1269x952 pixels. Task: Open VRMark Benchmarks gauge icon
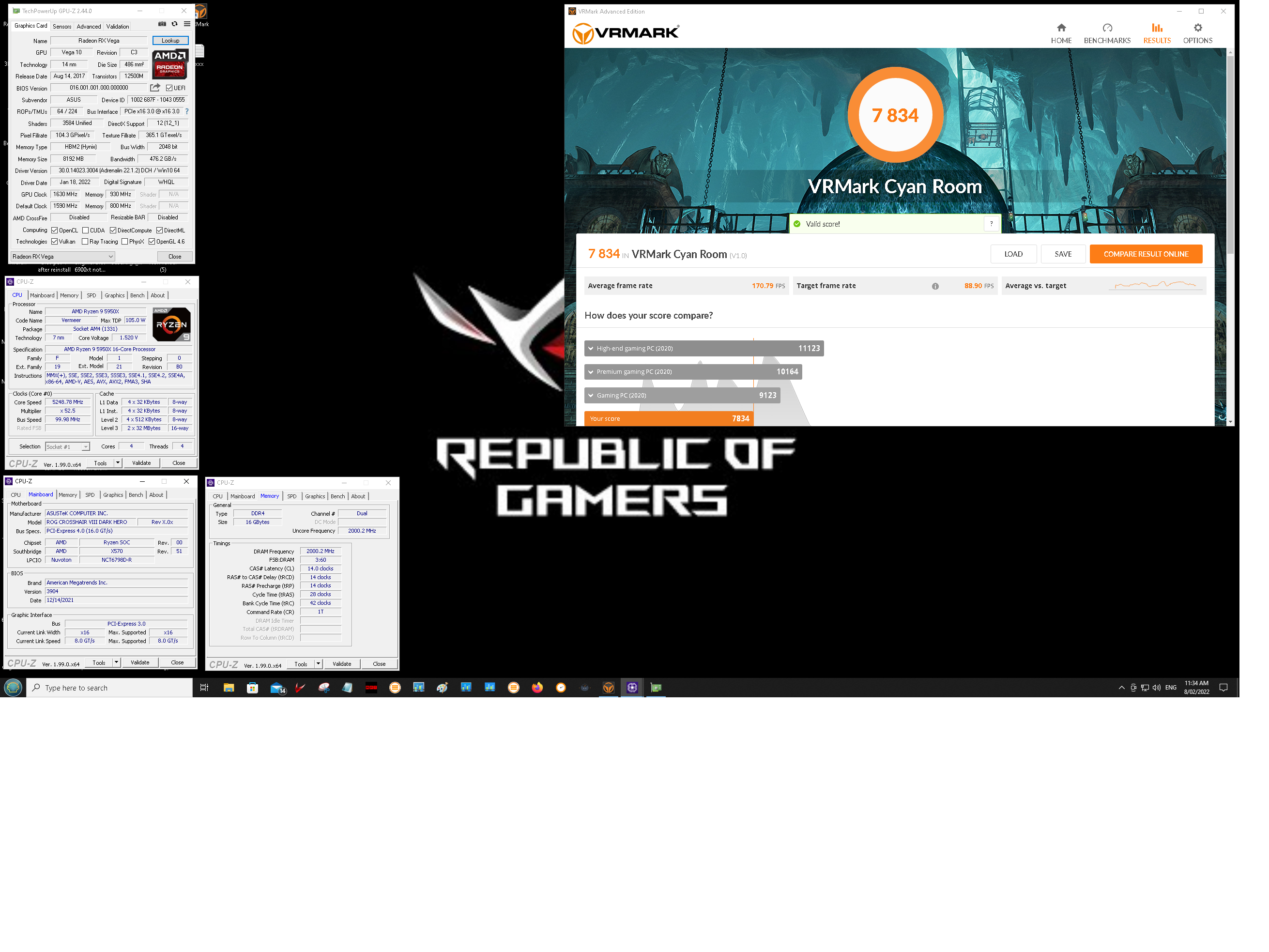click(x=1107, y=28)
